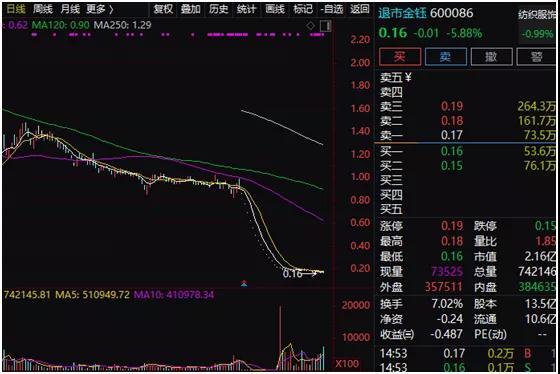
Task: Select the 日线 daily chart tab
Action: coord(16,9)
